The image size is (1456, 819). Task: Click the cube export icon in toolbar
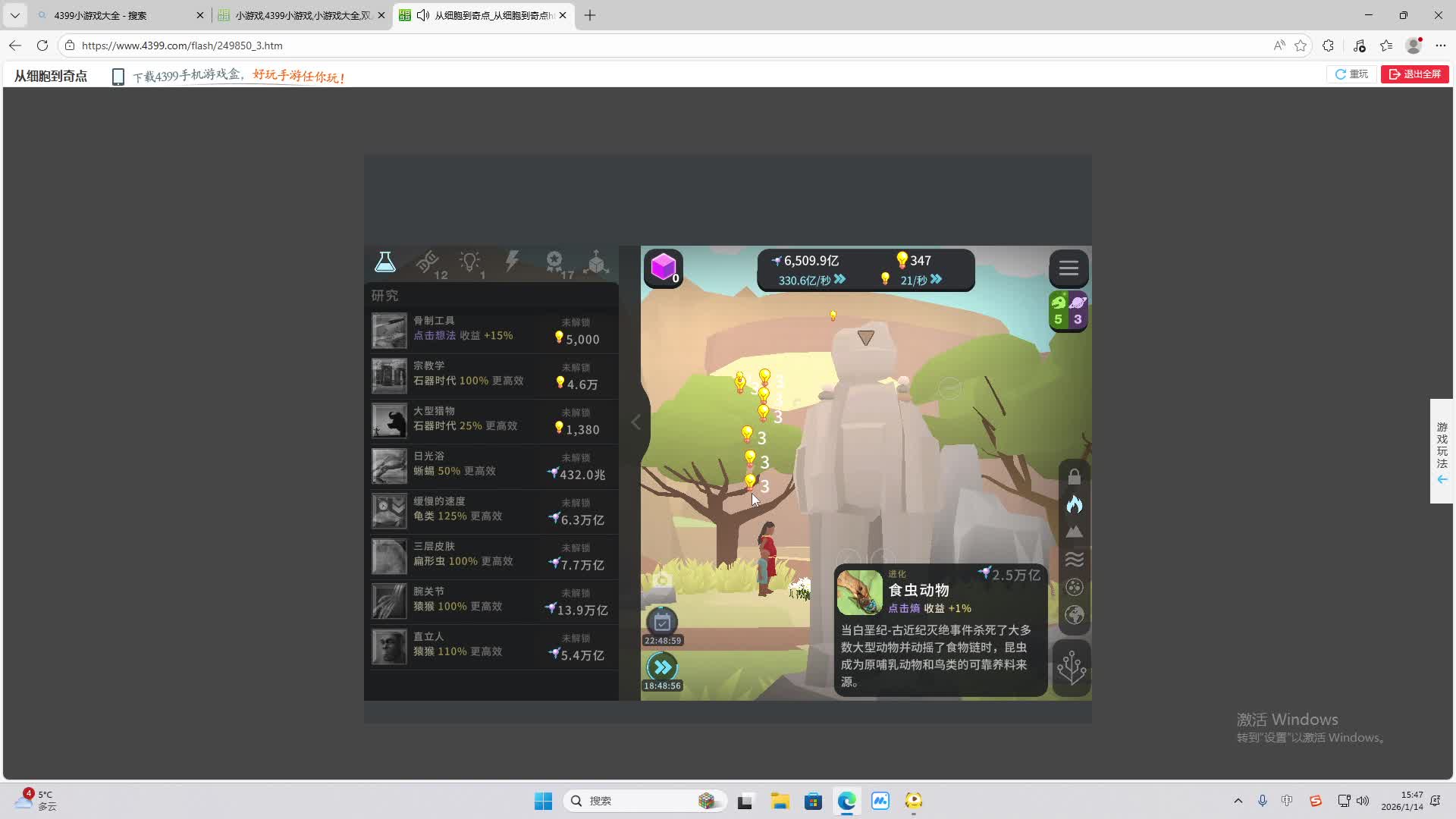tap(597, 262)
